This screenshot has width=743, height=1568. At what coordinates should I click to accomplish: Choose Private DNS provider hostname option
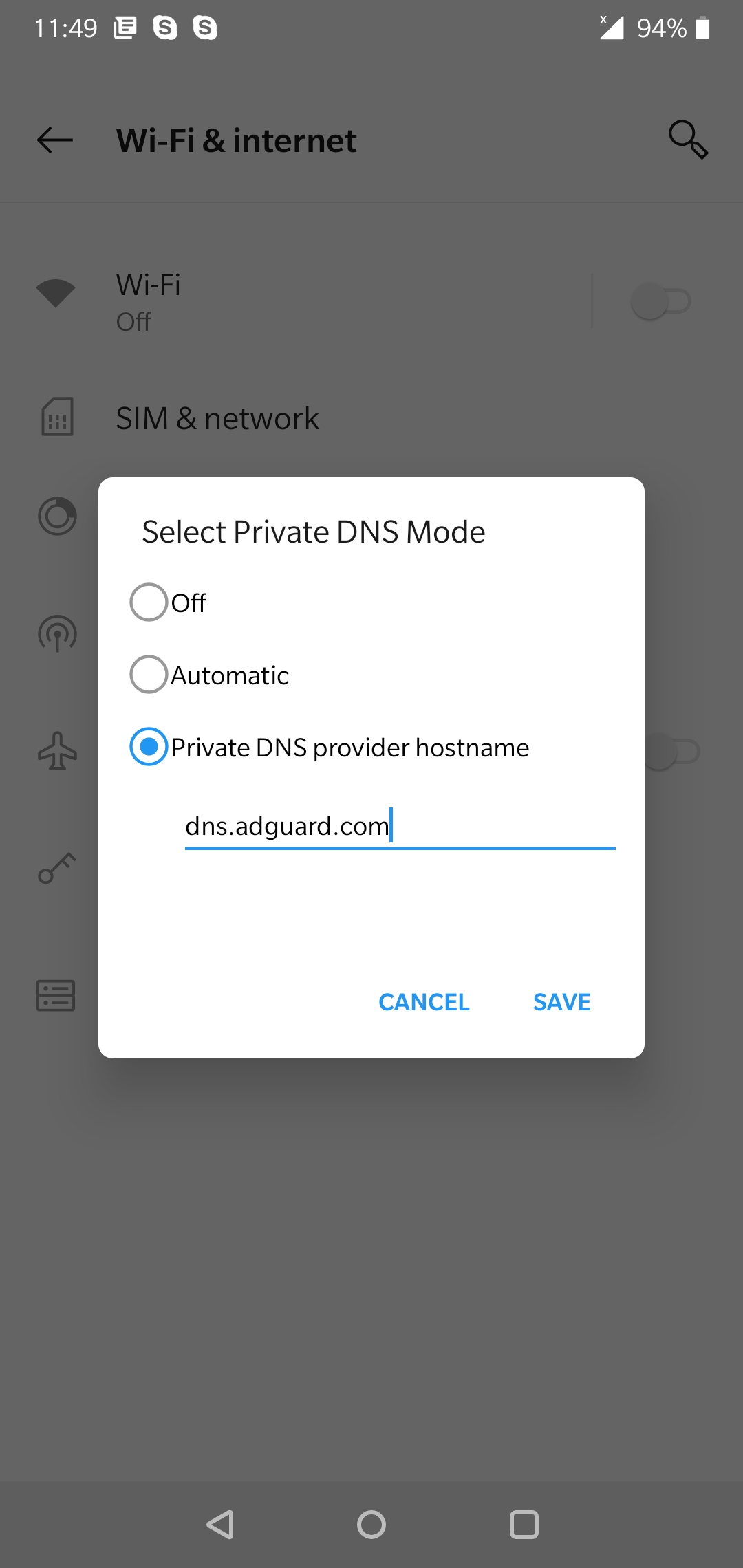click(x=149, y=747)
